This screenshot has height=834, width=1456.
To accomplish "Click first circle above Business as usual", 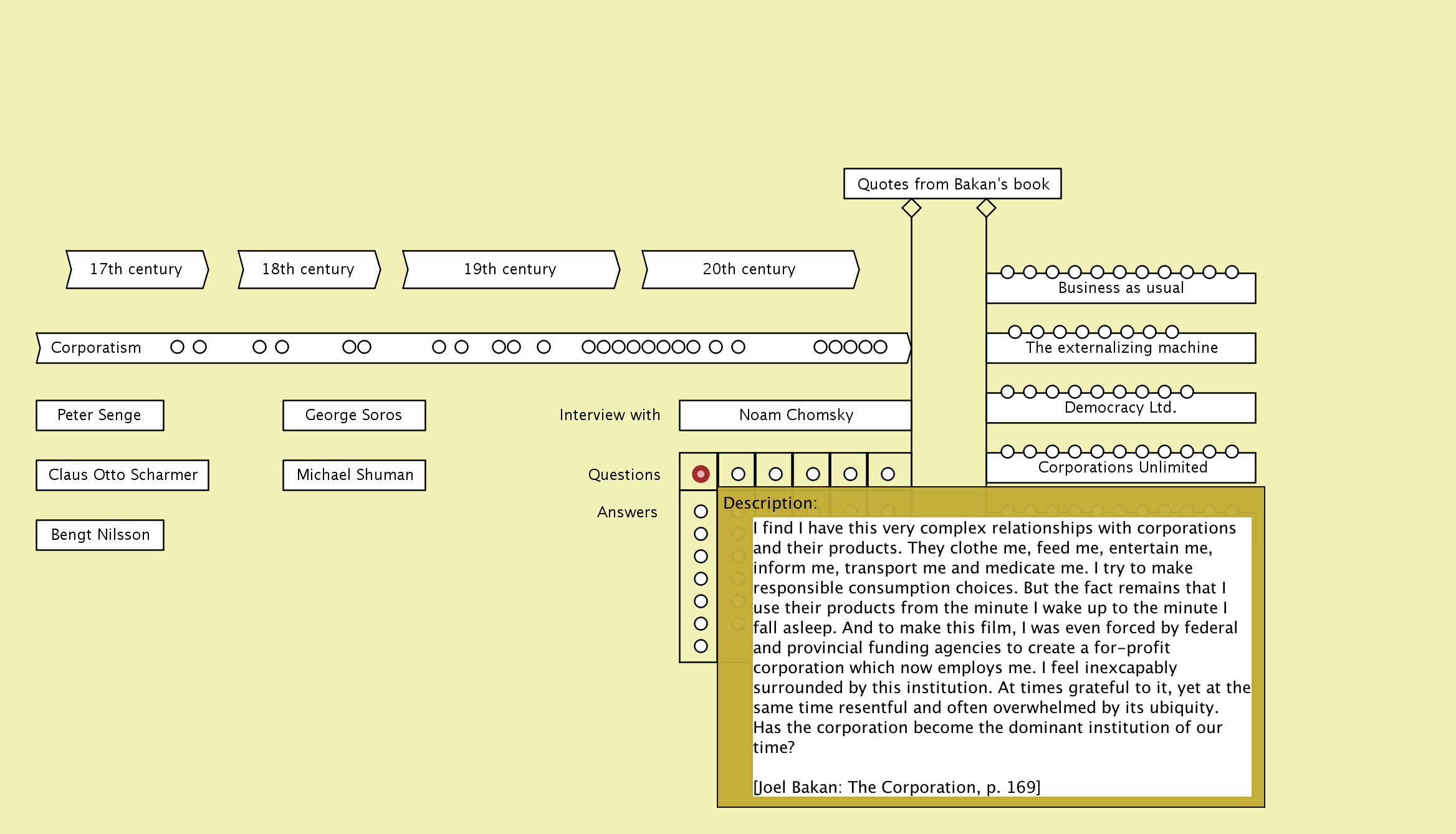I will [1007, 272].
